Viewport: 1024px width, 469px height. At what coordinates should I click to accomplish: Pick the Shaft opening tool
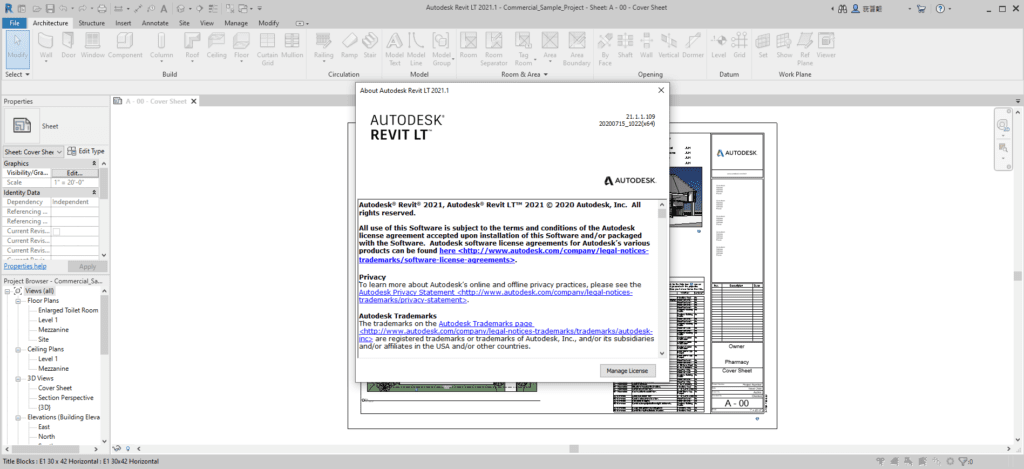click(x=625, y=46)
